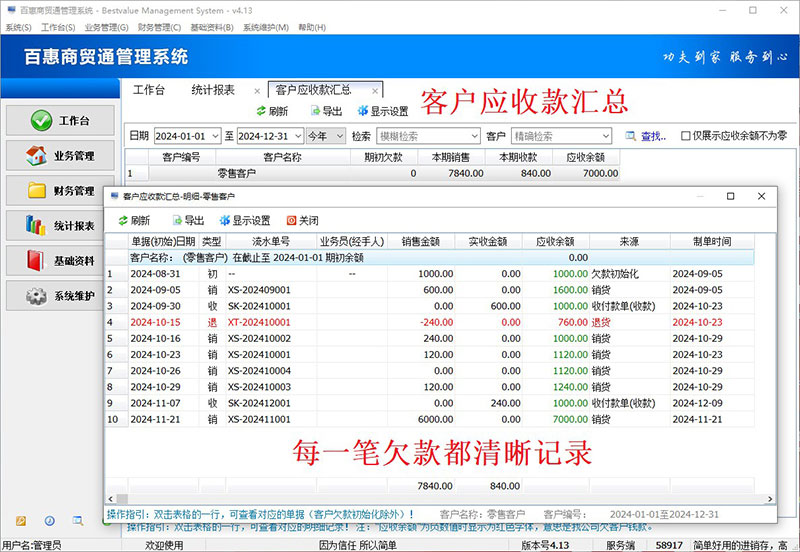Select row with XS-202410003
The width and height of the screenshot is (800, 552).
click(x=430, y=387)
